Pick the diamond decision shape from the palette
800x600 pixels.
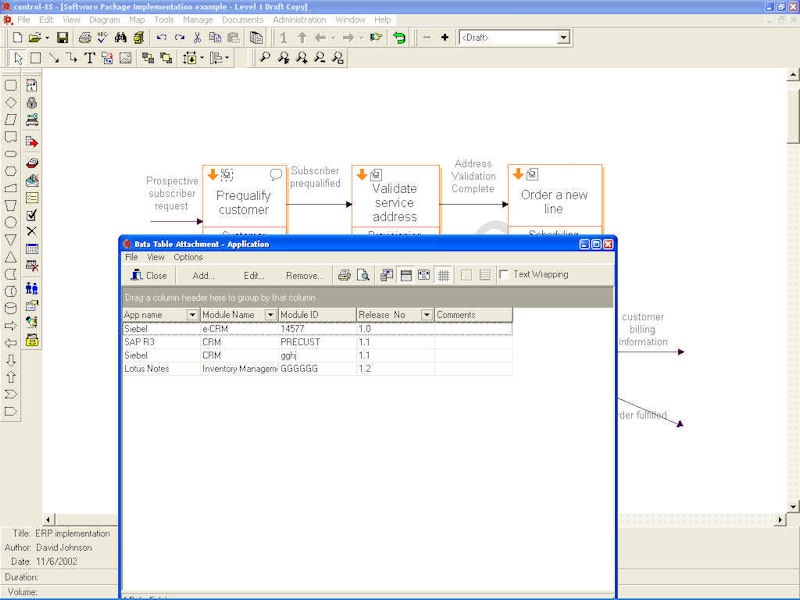11,103
